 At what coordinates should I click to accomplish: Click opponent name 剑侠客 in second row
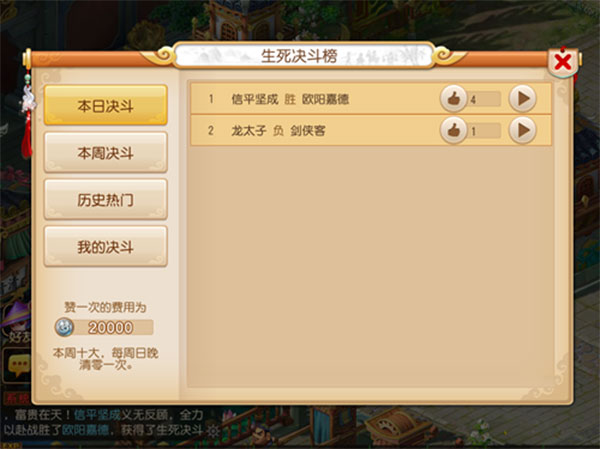click(308, 131)
